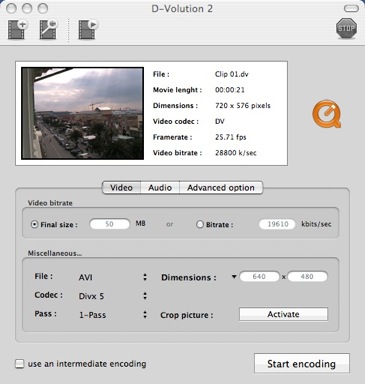Open the Advanced option tab

[x=221, y=188]
